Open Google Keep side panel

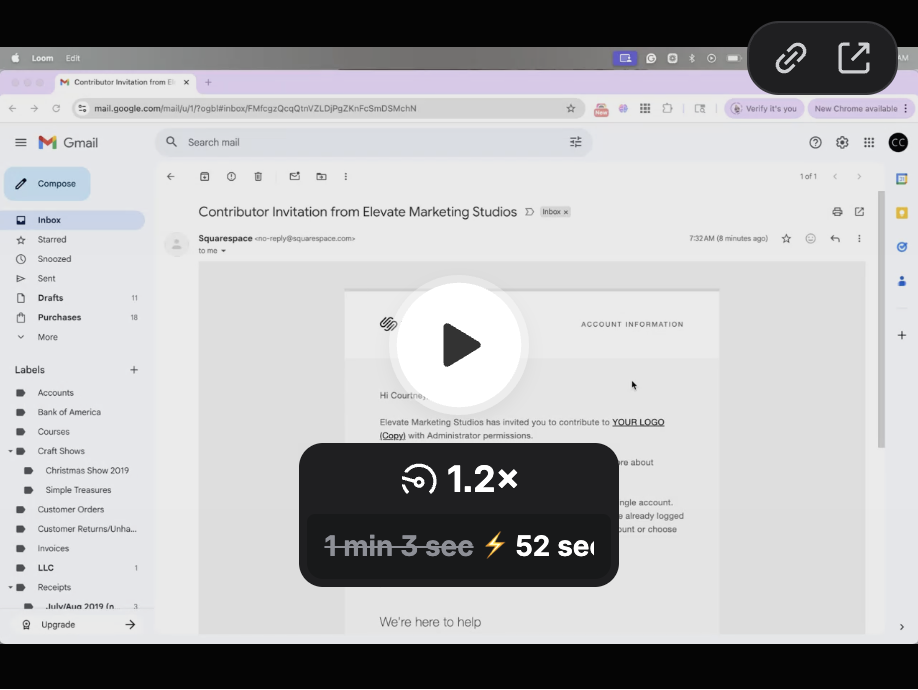tap(902, 213)
